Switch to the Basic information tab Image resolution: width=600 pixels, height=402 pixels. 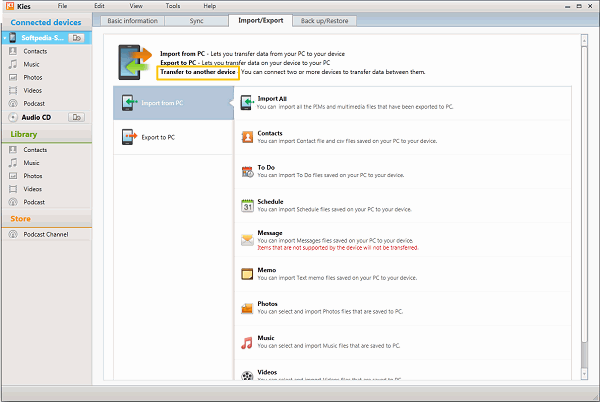point(132,20)
